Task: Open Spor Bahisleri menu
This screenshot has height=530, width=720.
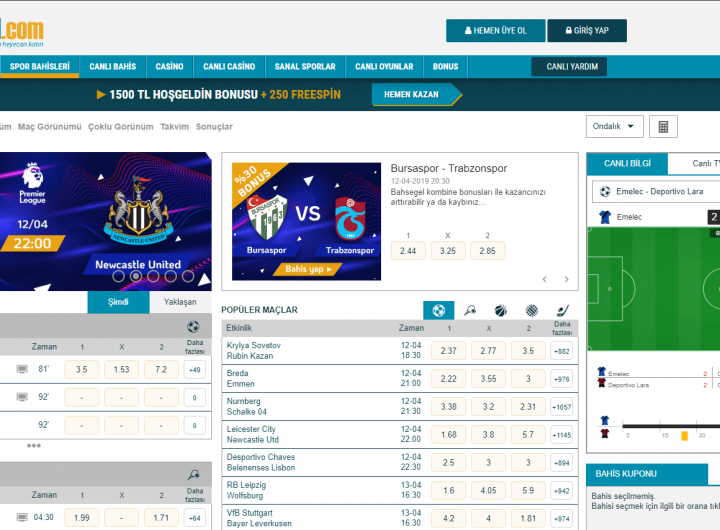Action: [x=39, y=67]
